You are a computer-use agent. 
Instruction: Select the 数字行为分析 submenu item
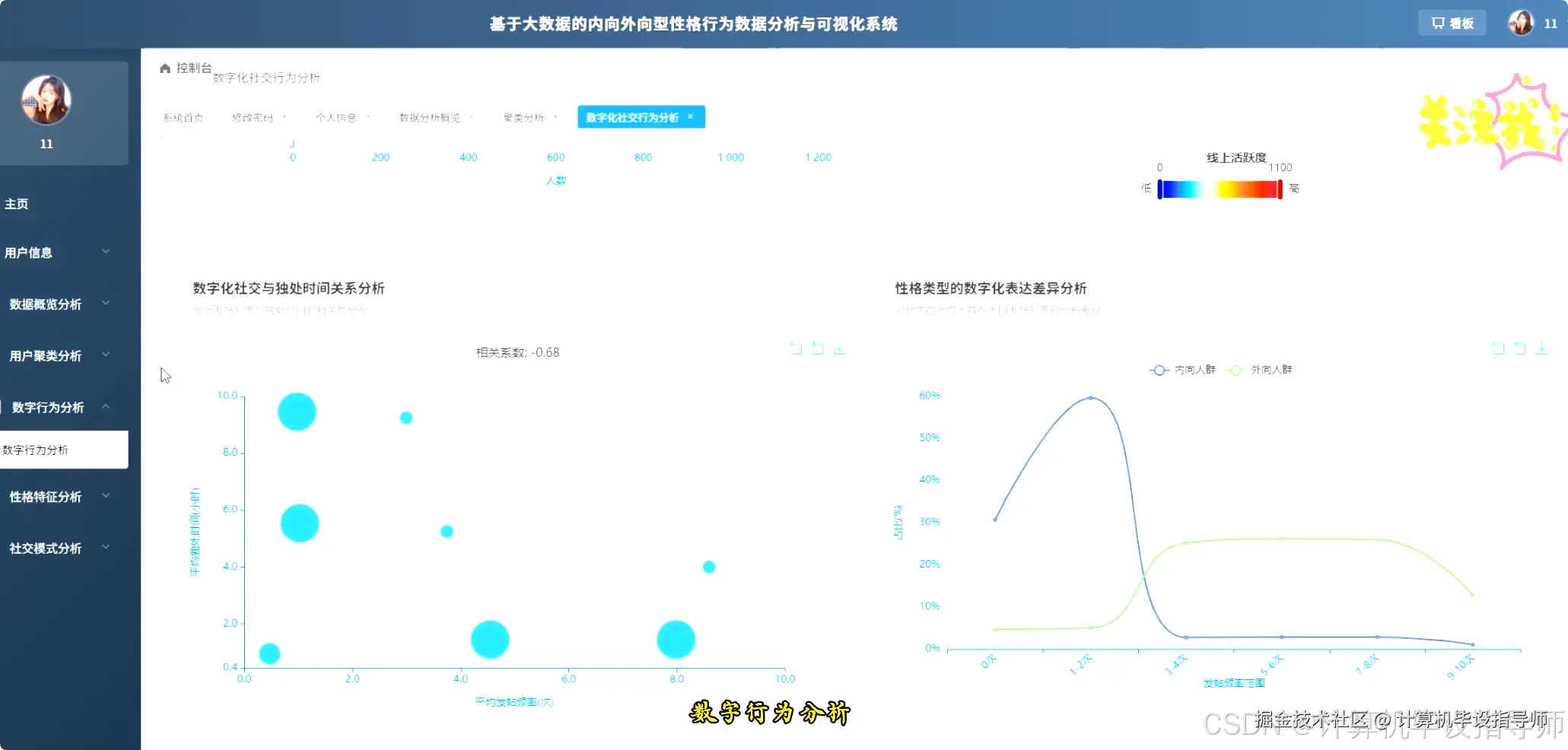[64, 450]
